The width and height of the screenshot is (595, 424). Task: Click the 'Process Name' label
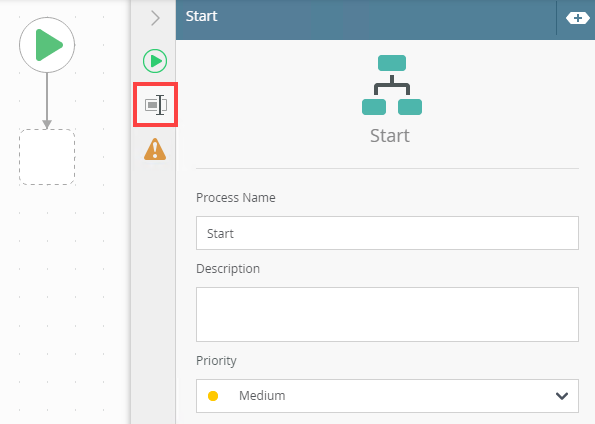coord(236,198)
